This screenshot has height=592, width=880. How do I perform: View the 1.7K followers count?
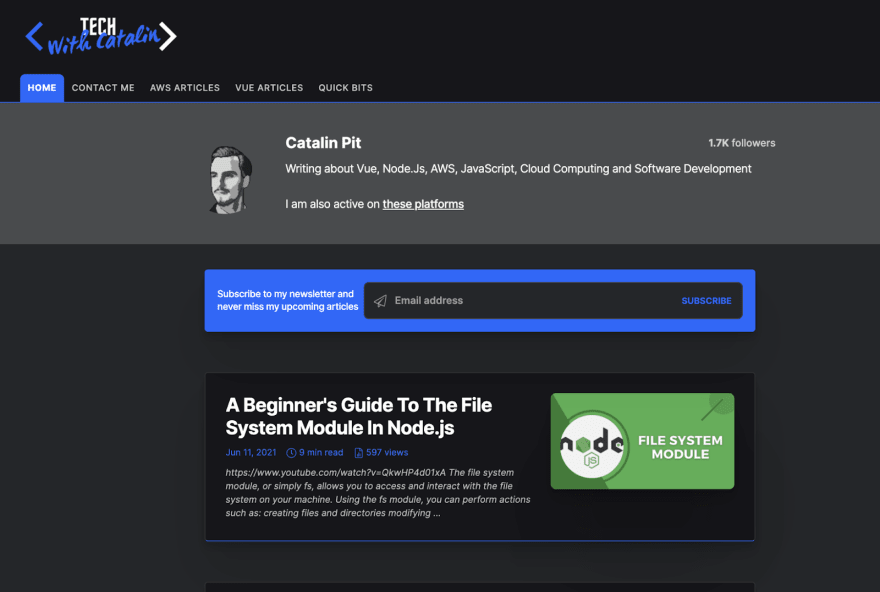click(741, 143)
